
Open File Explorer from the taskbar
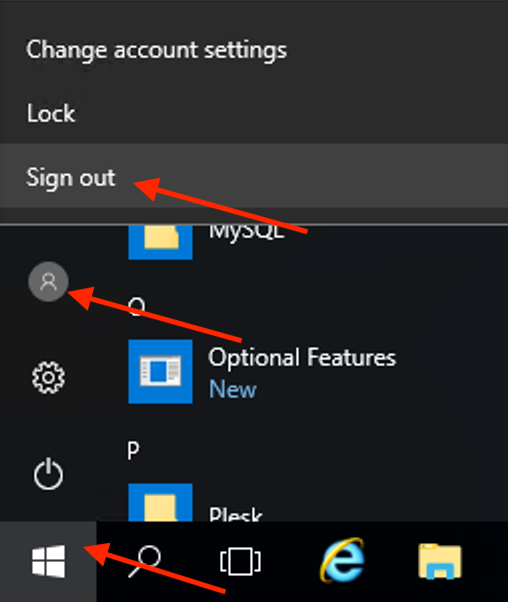click(x=440, y=561)
